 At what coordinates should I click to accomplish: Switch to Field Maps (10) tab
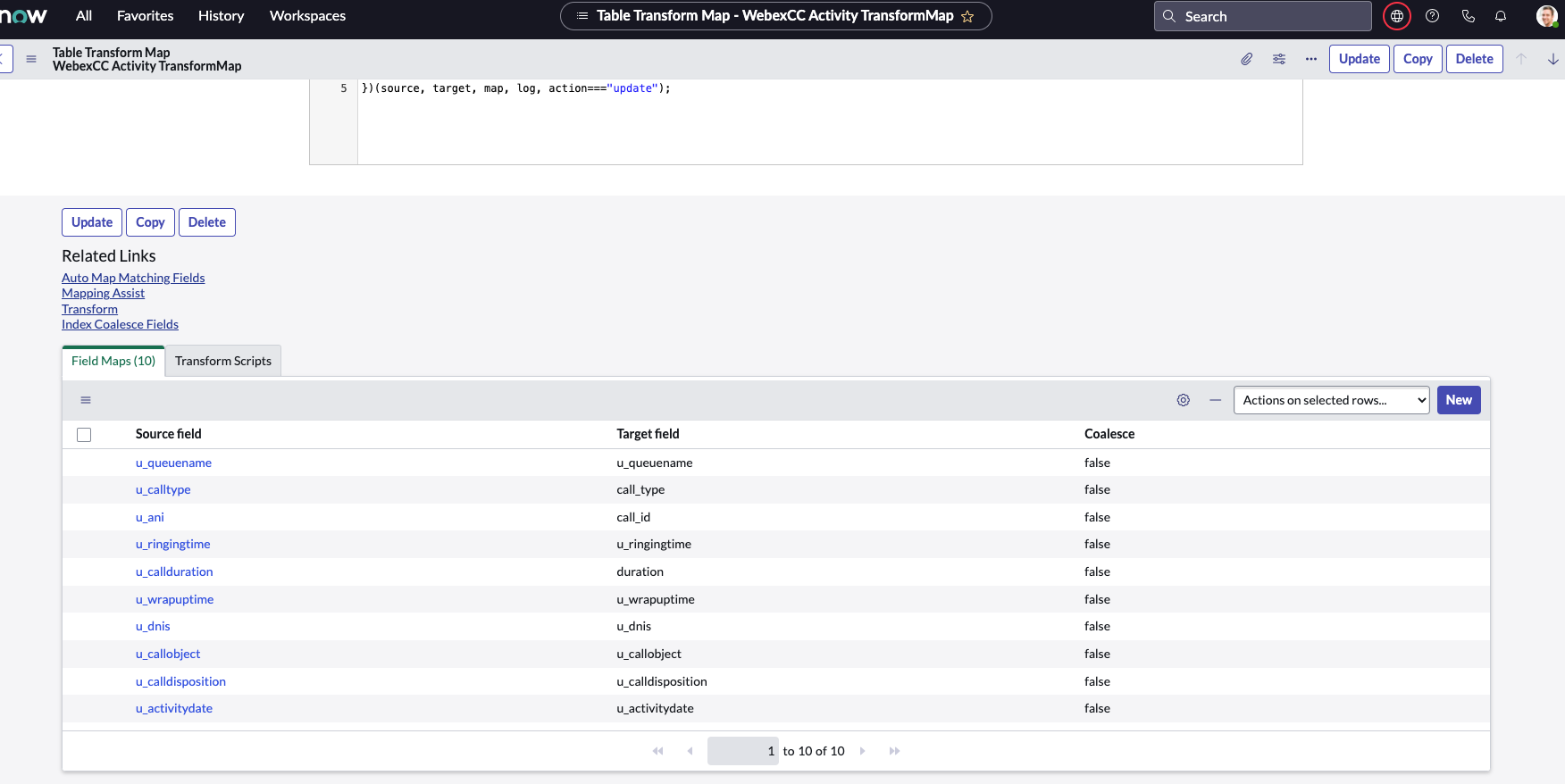(113, 361)
